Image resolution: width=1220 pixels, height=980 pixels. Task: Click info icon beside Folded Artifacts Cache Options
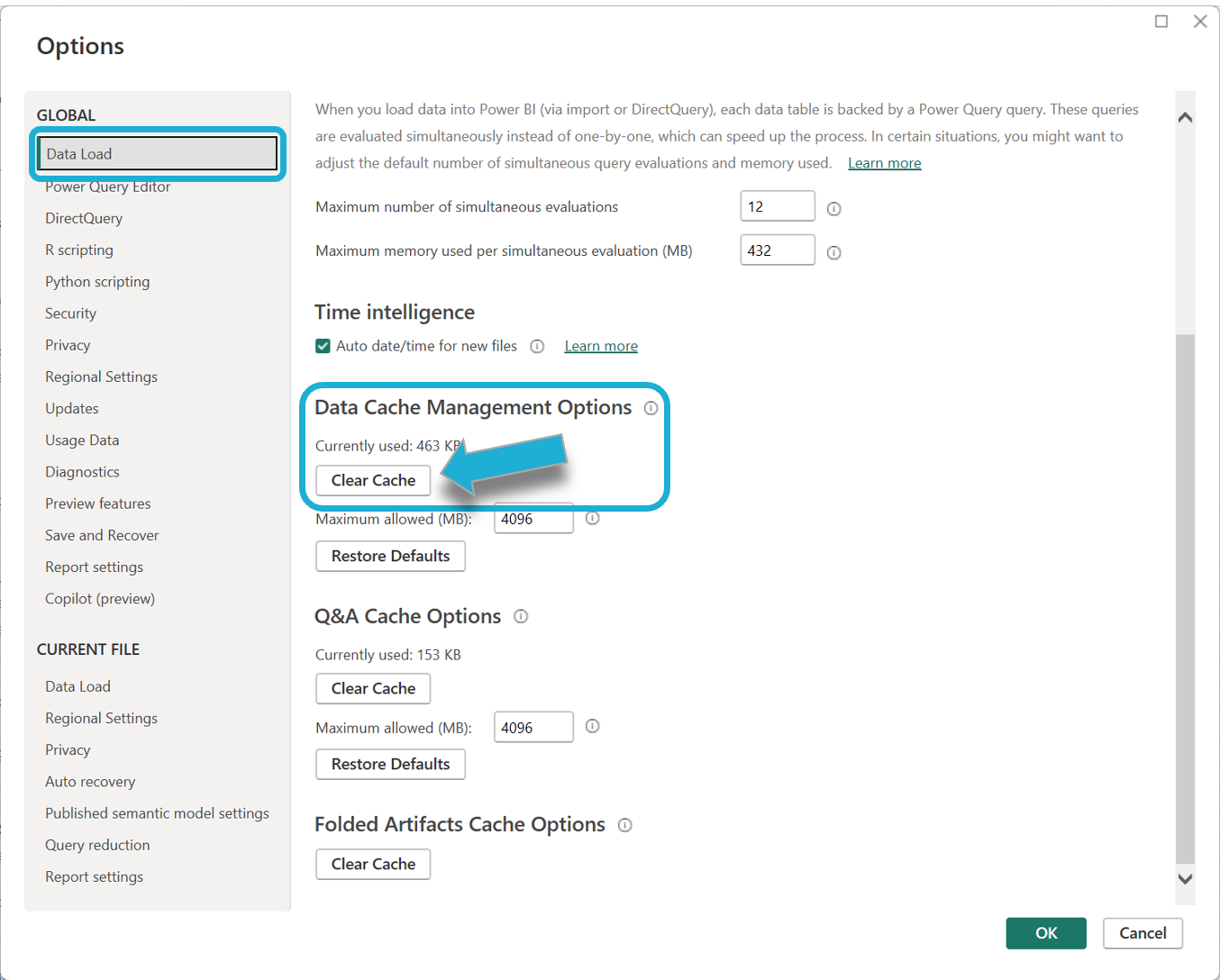(x=625, y=825)
